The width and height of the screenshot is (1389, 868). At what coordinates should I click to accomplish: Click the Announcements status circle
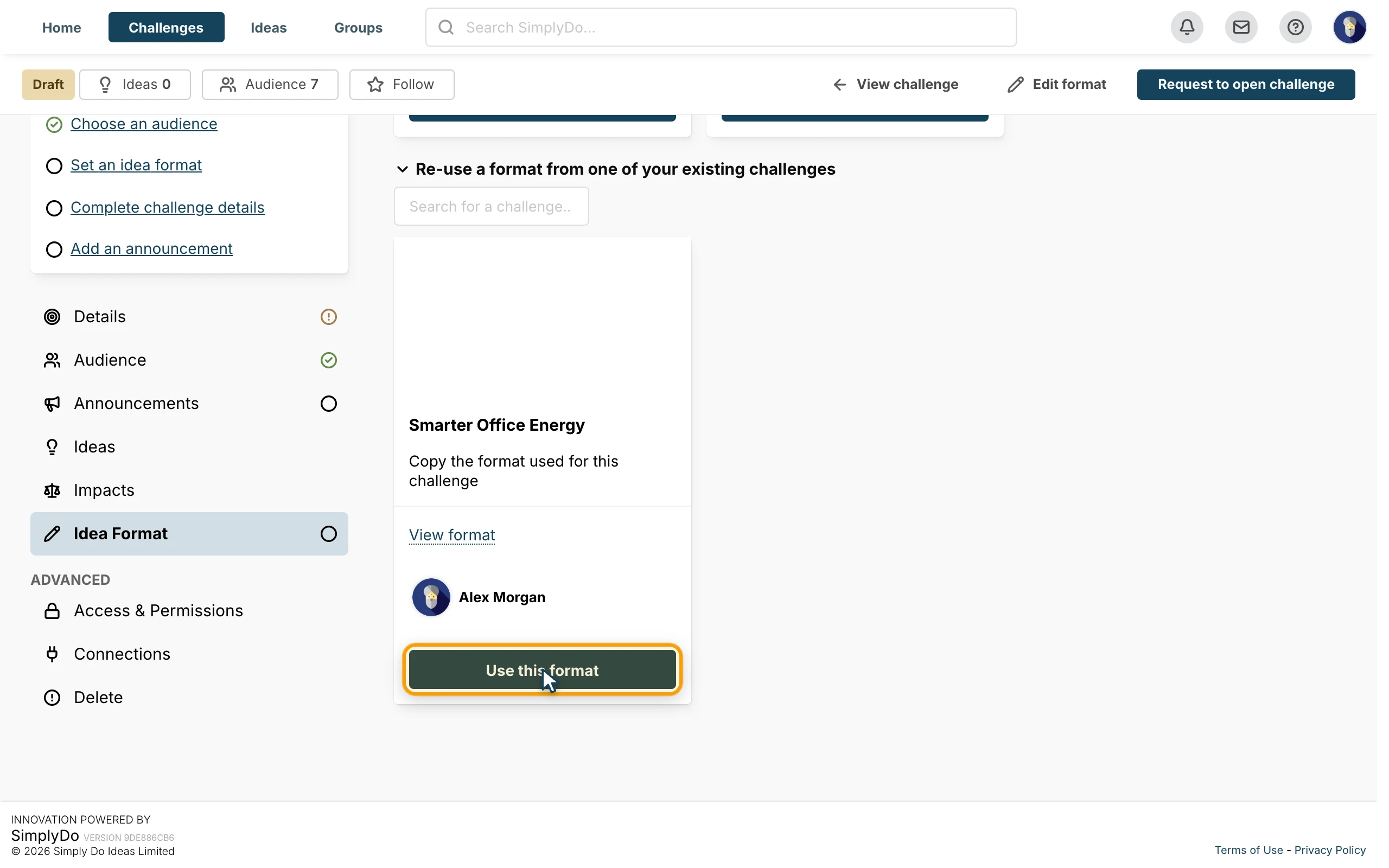tap(328, 404)
